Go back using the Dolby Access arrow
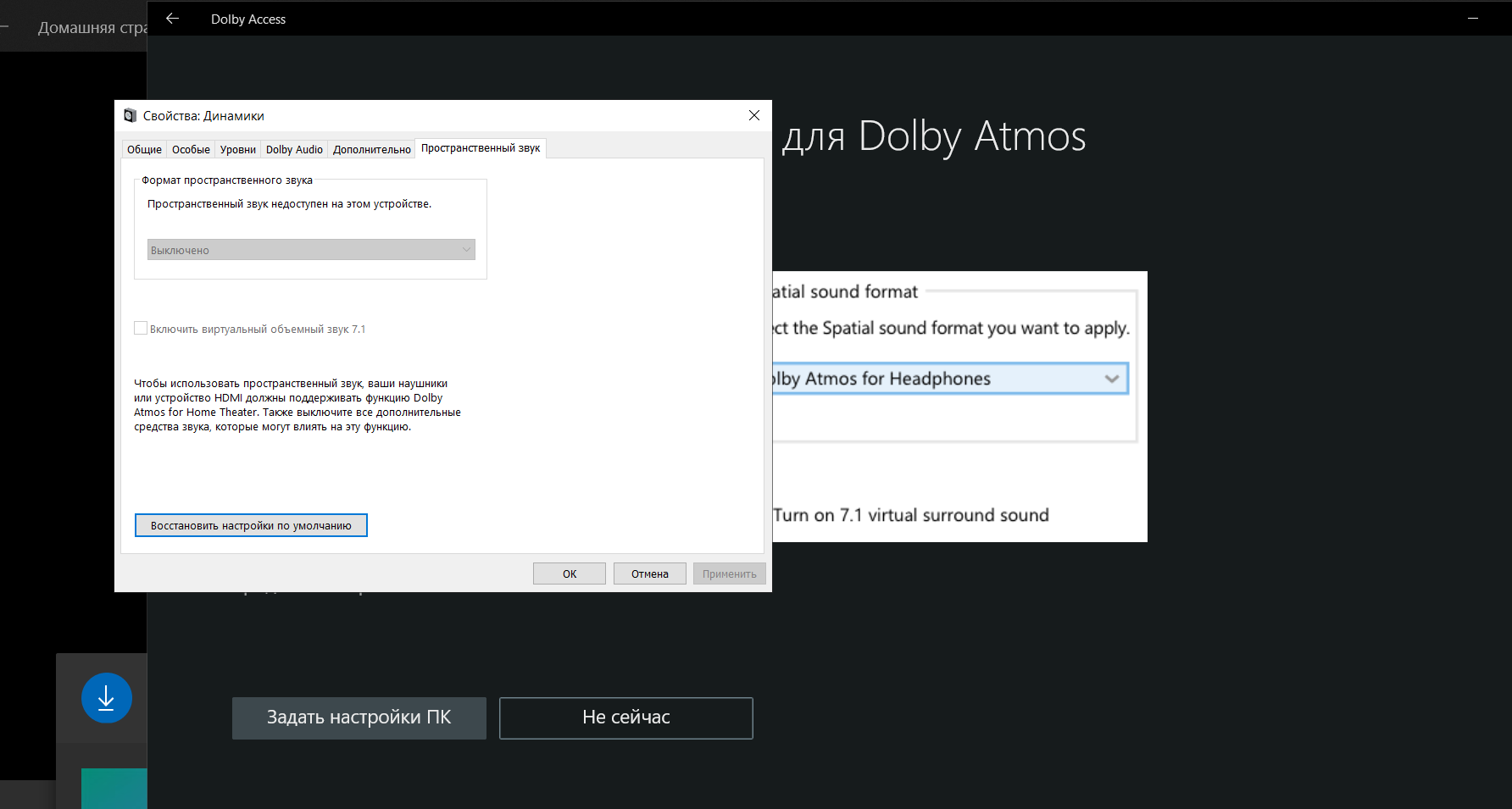The height and width of the screenshot is (809, 1512). [173, 19]
